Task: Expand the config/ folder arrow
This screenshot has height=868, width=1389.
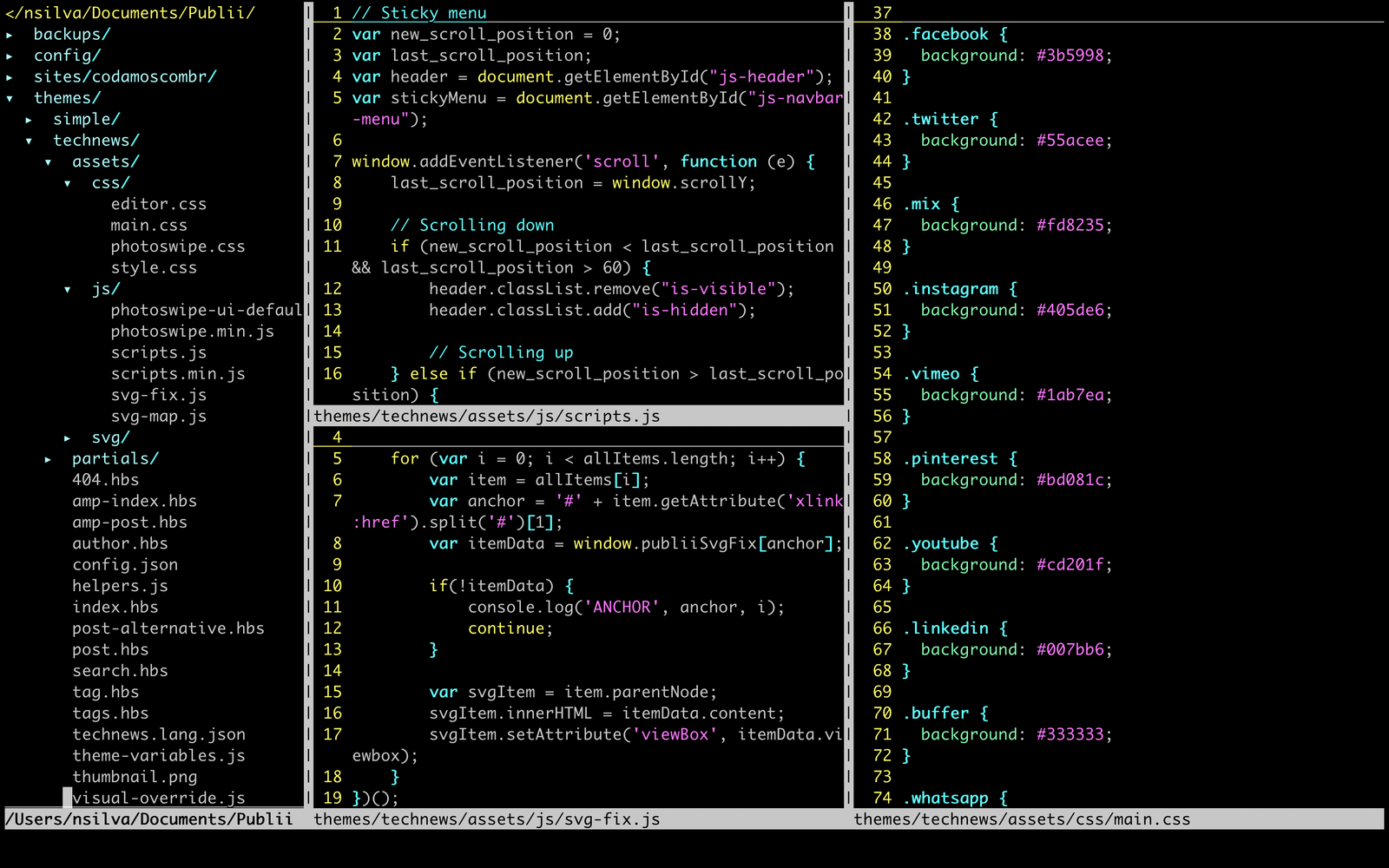Action: coord(10,56)
